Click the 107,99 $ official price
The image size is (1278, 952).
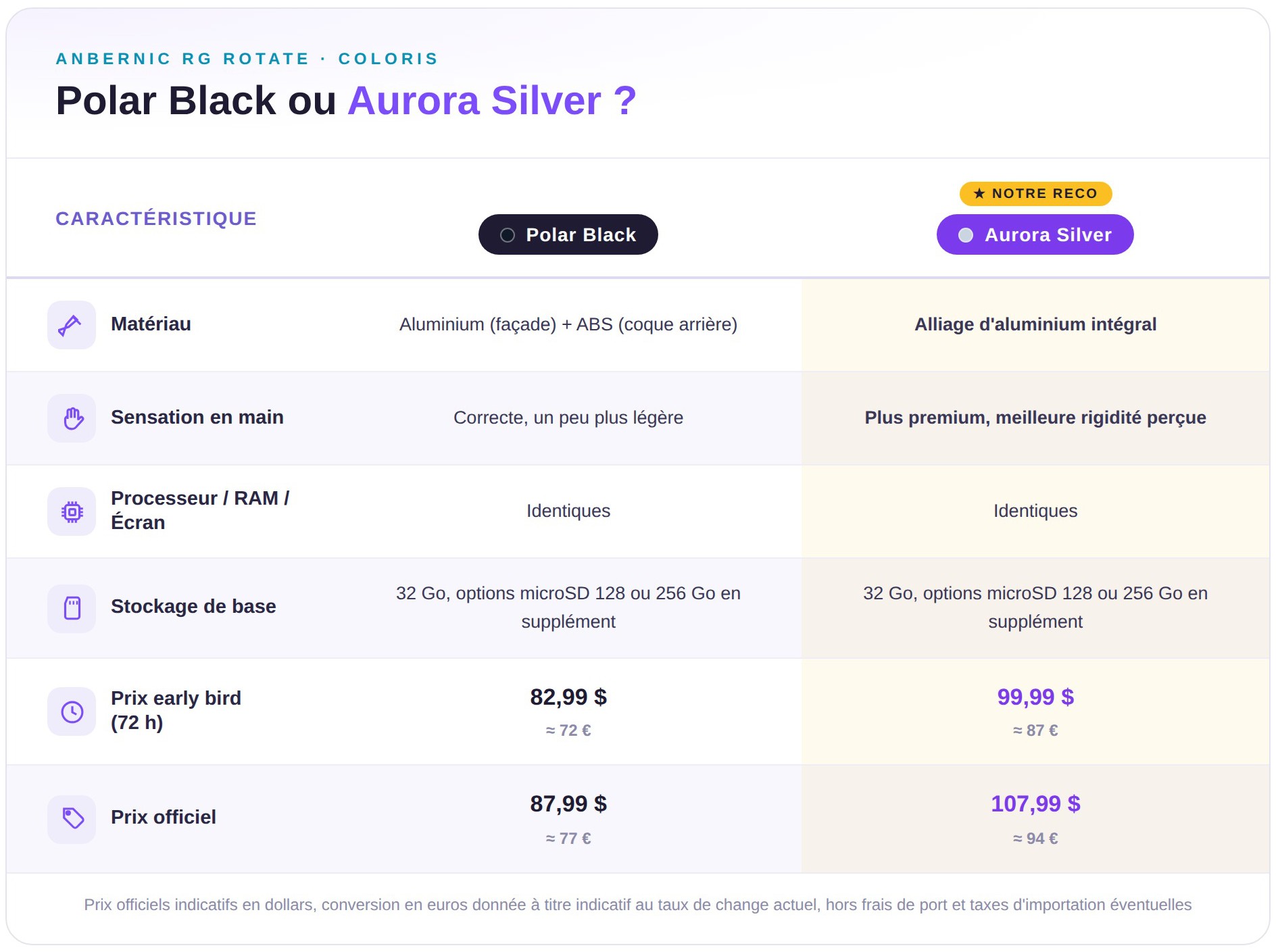pyautogui.click(x=1035, y=803)
